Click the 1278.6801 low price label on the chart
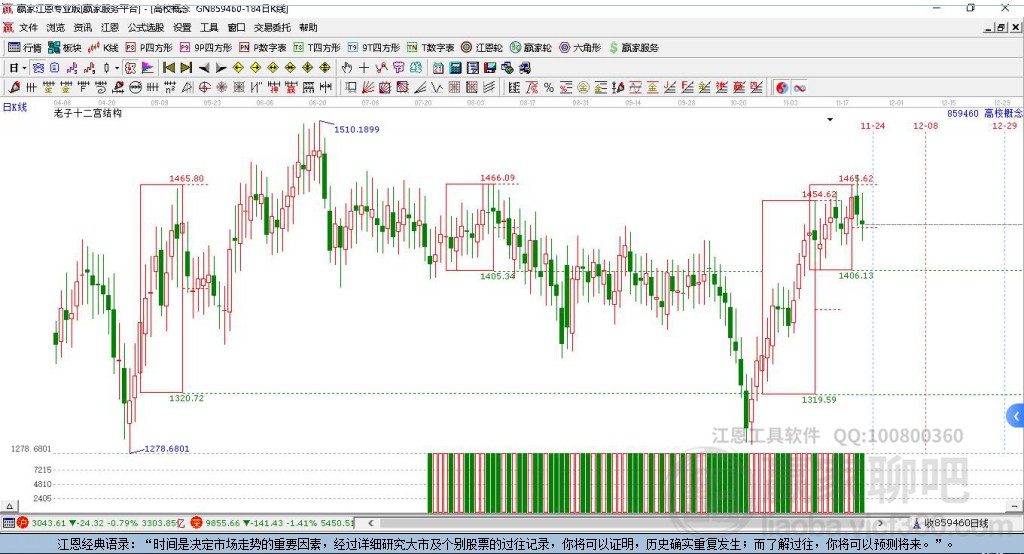Screen dimensions: 1024x554 tap(167, 449)
